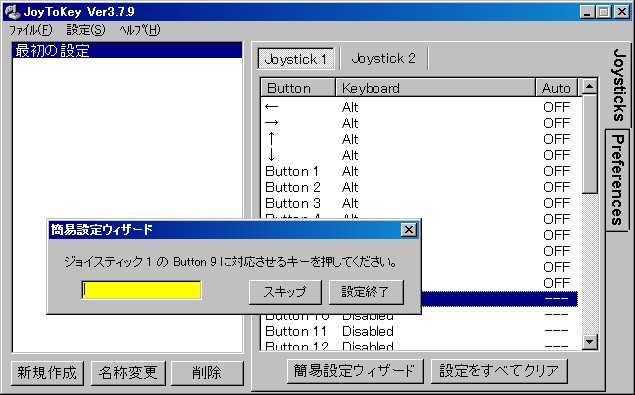Select the Button 2 row

420,187
